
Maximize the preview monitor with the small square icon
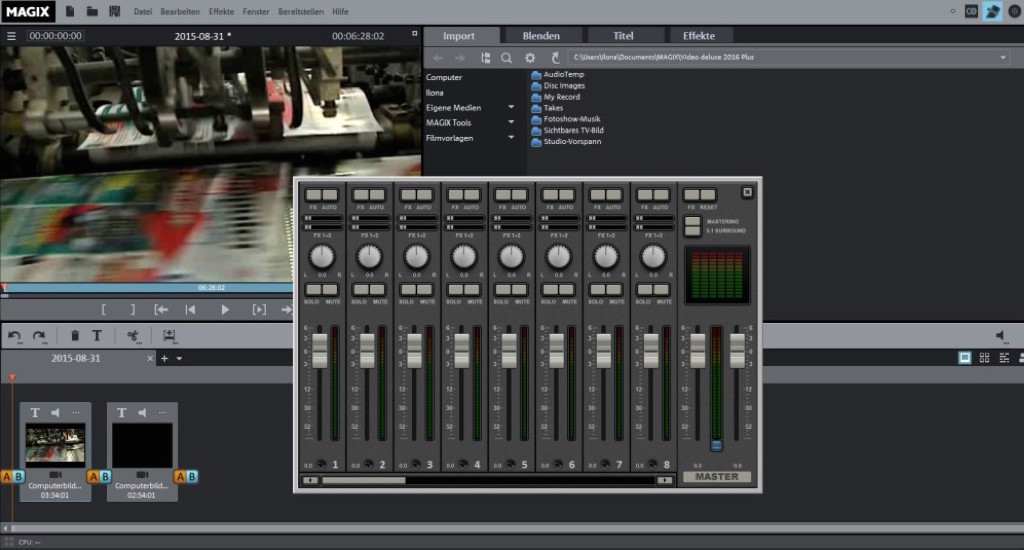tap(414, 33)
